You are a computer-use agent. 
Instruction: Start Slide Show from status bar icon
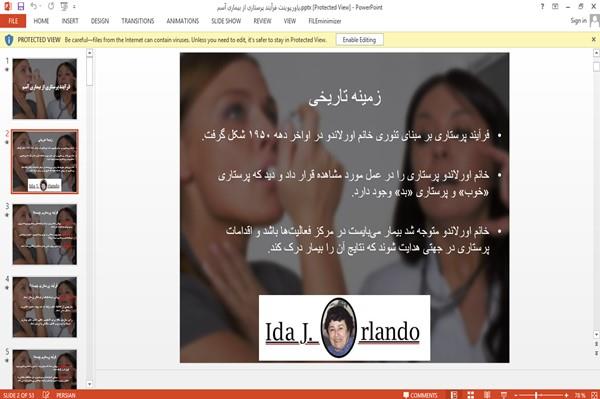coord(504,395)
